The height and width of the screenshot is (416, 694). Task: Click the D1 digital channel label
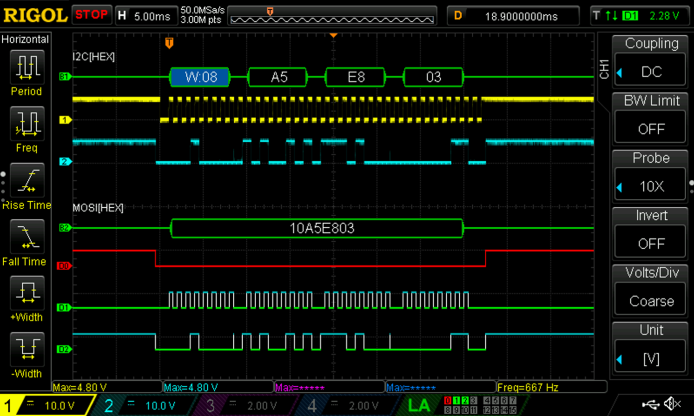coord(64,308)
